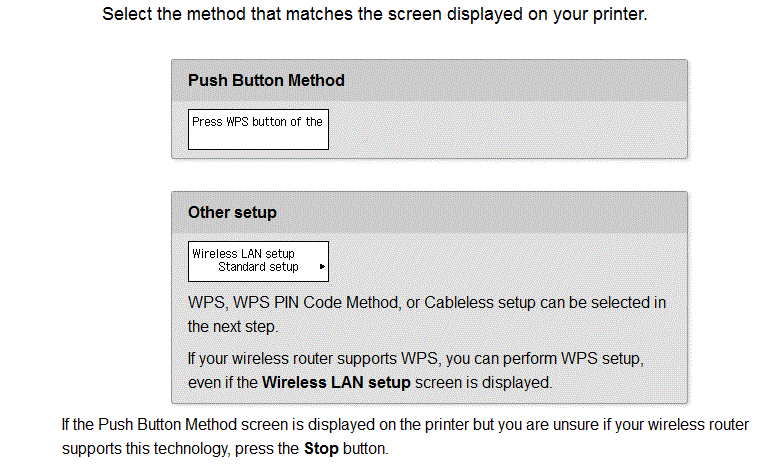Click 'screen is displayed.' text in Other setup
The image size is (782, 465).
tap(483, 382)
